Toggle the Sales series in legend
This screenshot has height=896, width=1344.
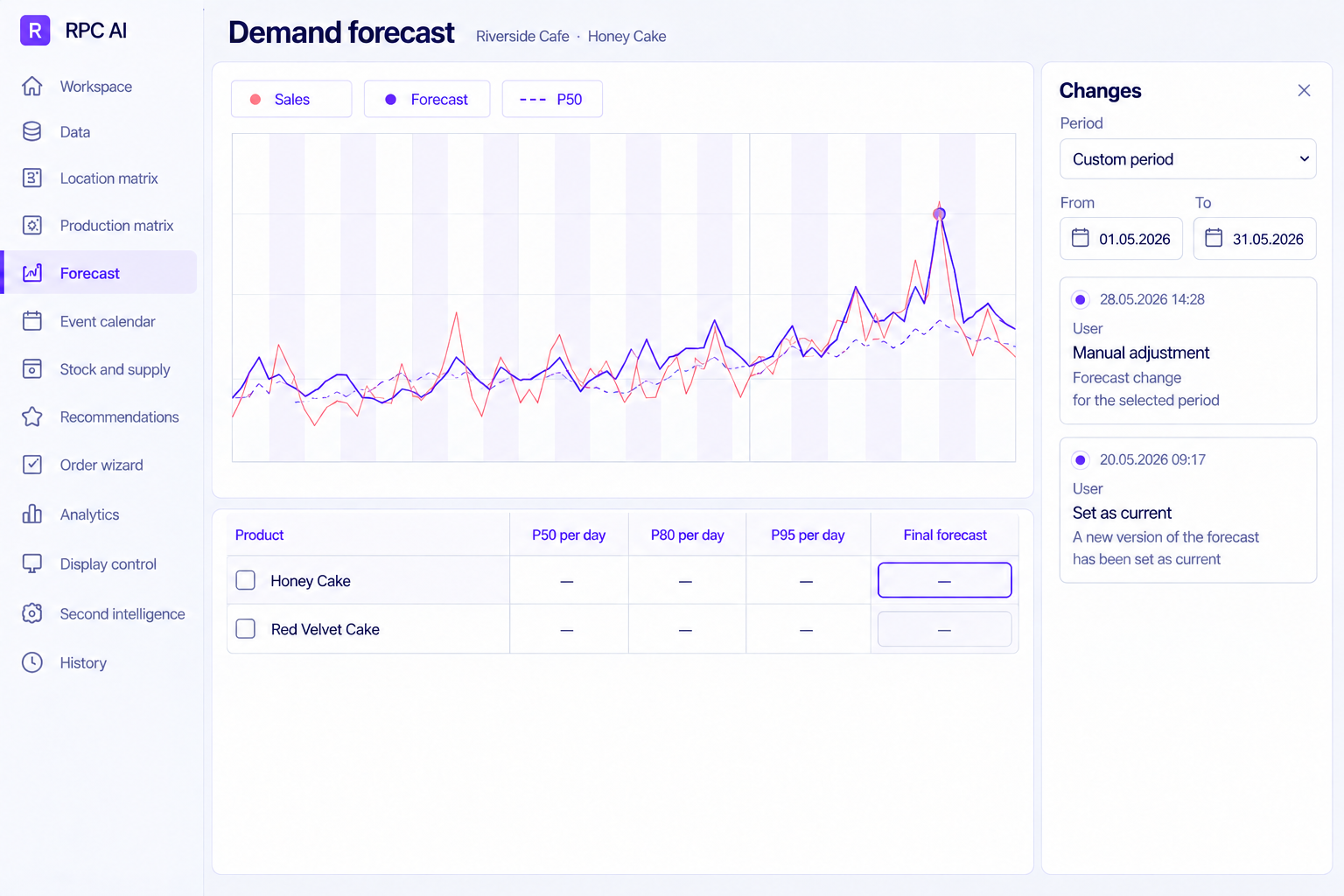point(291,99)
